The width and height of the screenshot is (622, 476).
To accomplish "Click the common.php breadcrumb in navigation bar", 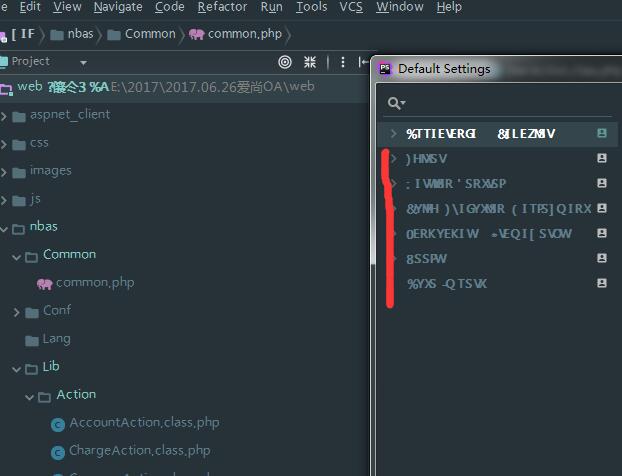I will [x=236, y=34].
